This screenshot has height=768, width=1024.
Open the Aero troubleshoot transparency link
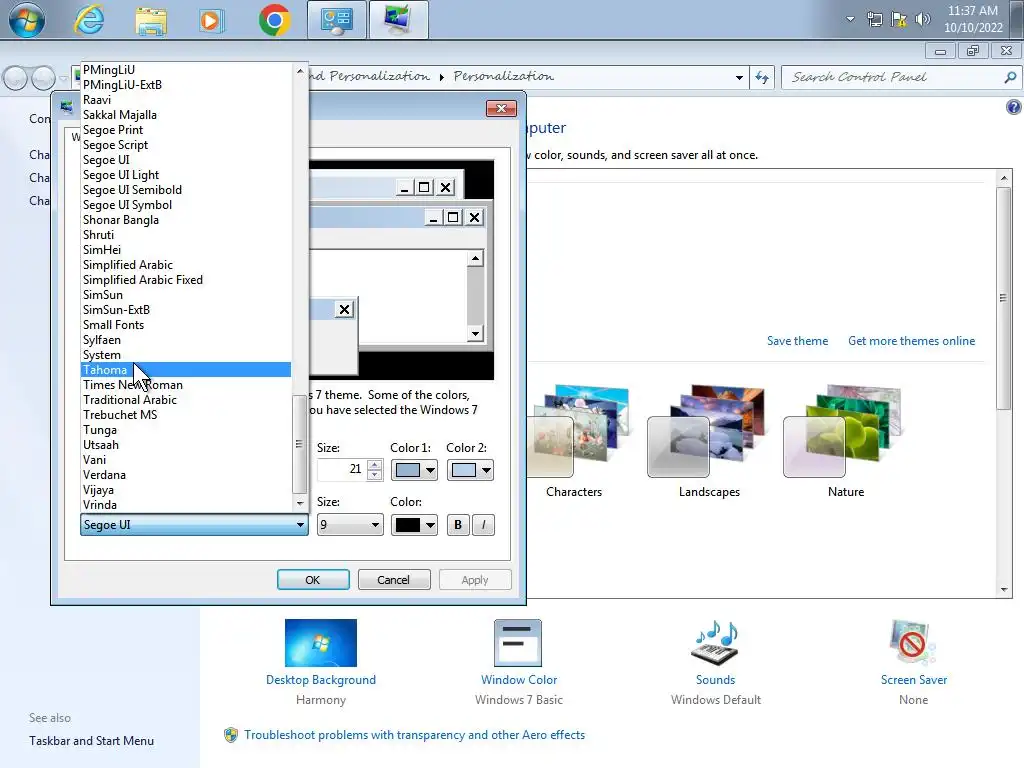pyautogui.click(x=414, y=735)
